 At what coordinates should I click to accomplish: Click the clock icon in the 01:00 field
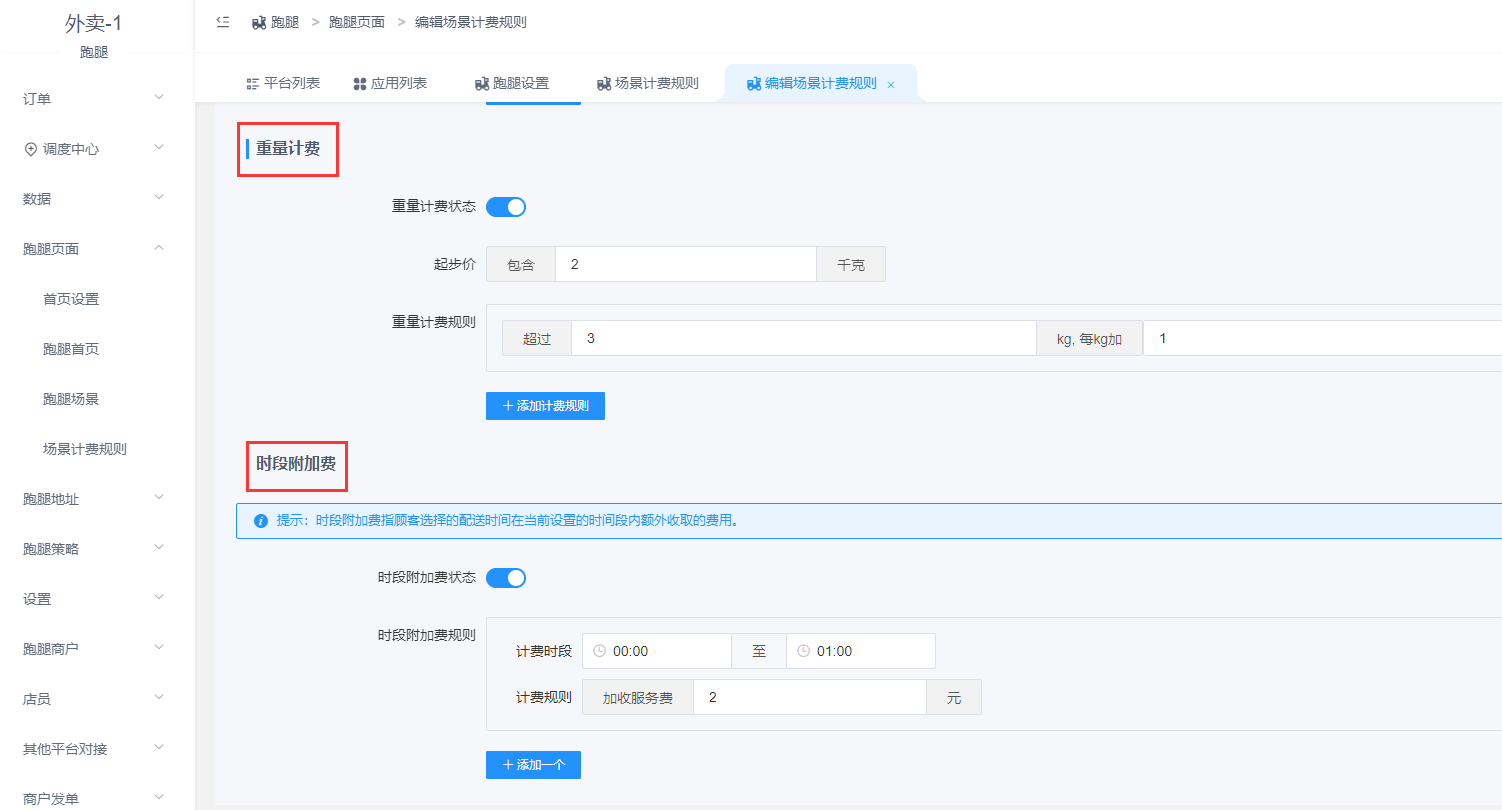pos(803,651)
